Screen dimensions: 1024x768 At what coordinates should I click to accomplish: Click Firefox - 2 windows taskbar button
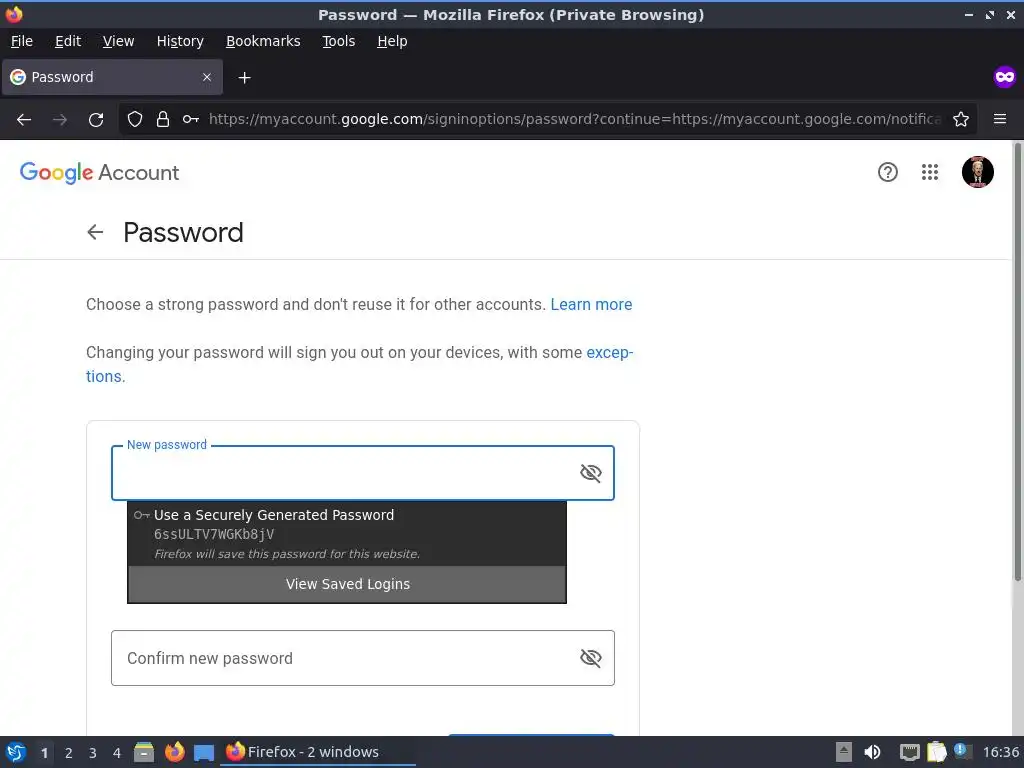tap(319, 752)
